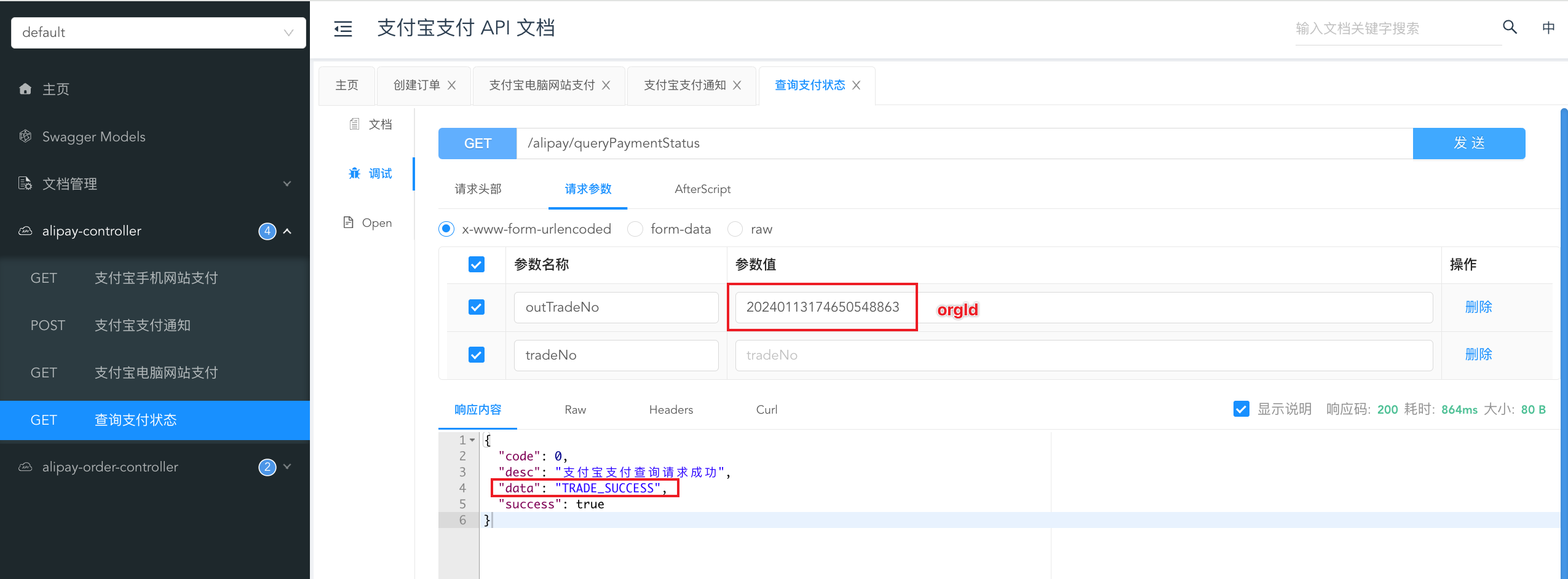This screenshot has width=1568, height=579.
Task: Open the Curl response tab
Action: click(767, 410)
